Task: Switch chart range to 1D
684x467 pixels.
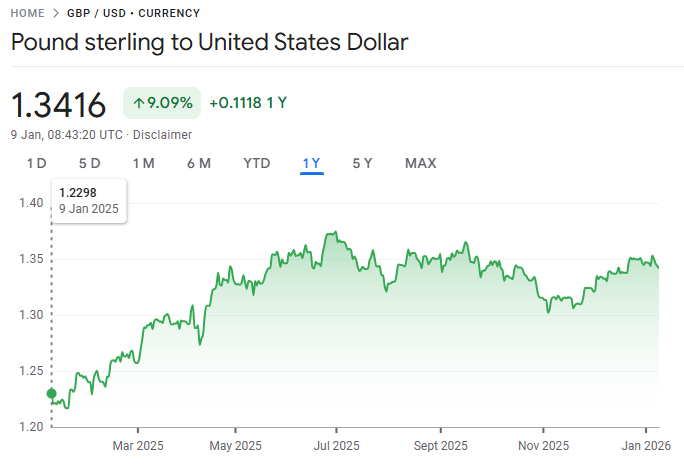Action: tap(36, 163)
